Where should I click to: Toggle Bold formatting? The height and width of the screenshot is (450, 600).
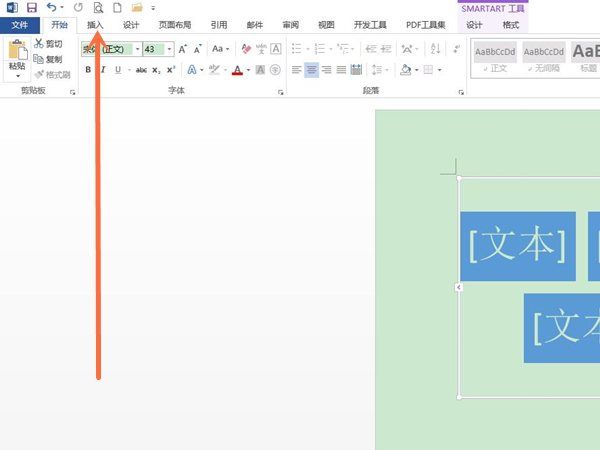pos(88,69)
